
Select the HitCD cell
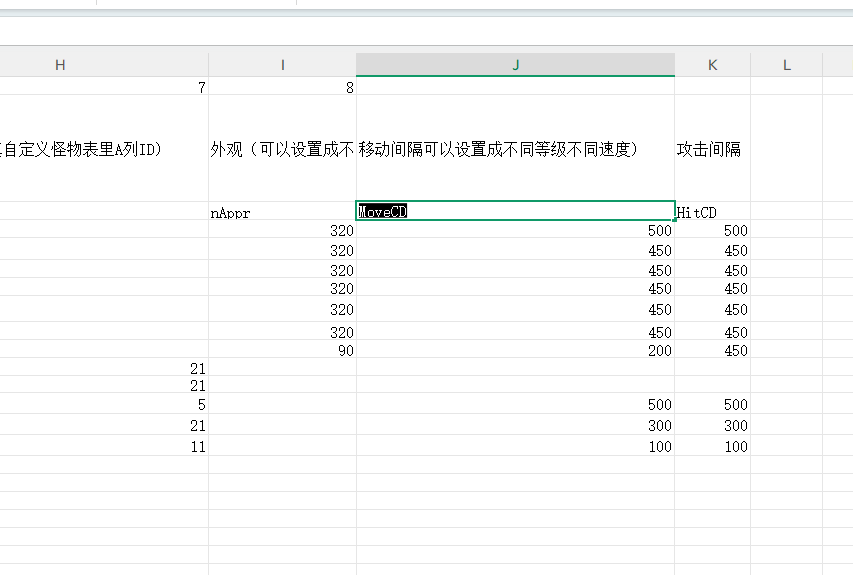coord(712,212)
